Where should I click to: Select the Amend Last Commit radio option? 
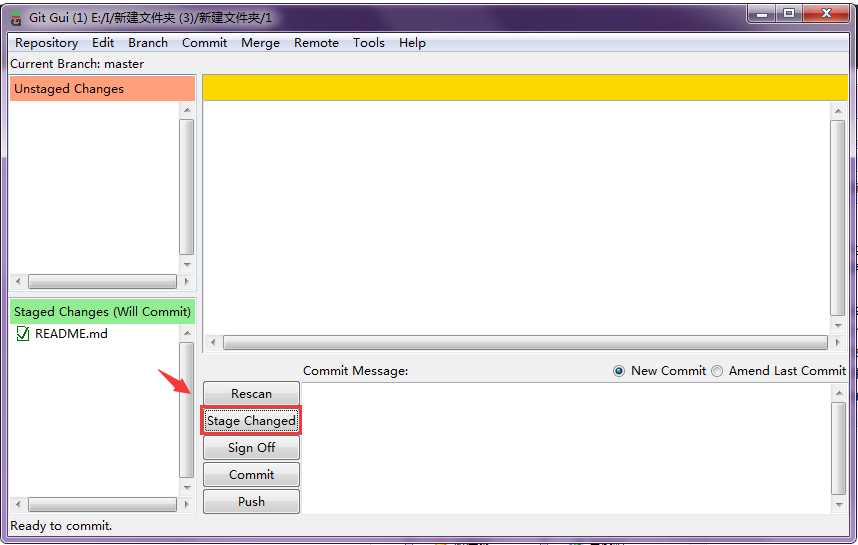[x=717, y=371]
